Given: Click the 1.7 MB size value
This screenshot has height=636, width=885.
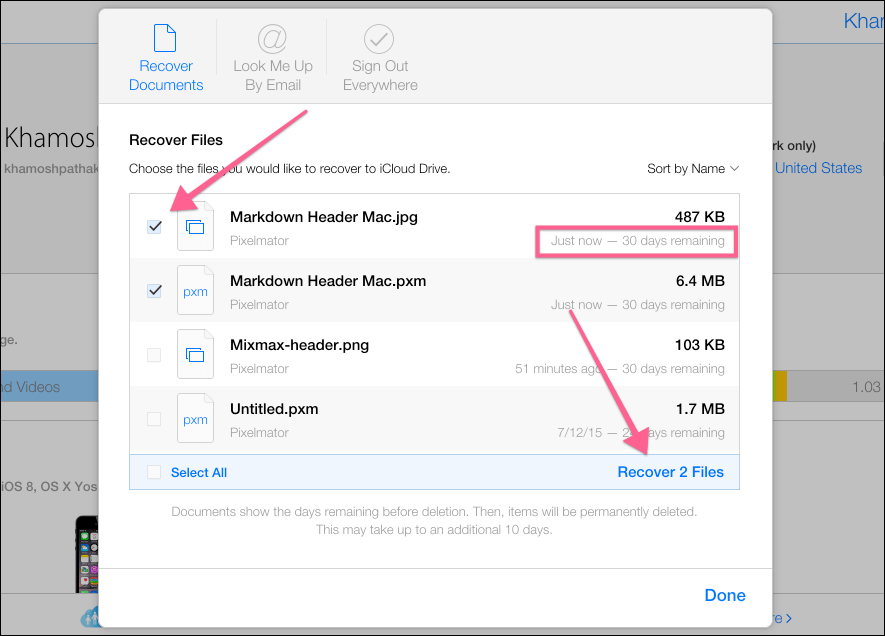Looking at the screenshot, I should point(700,409).
